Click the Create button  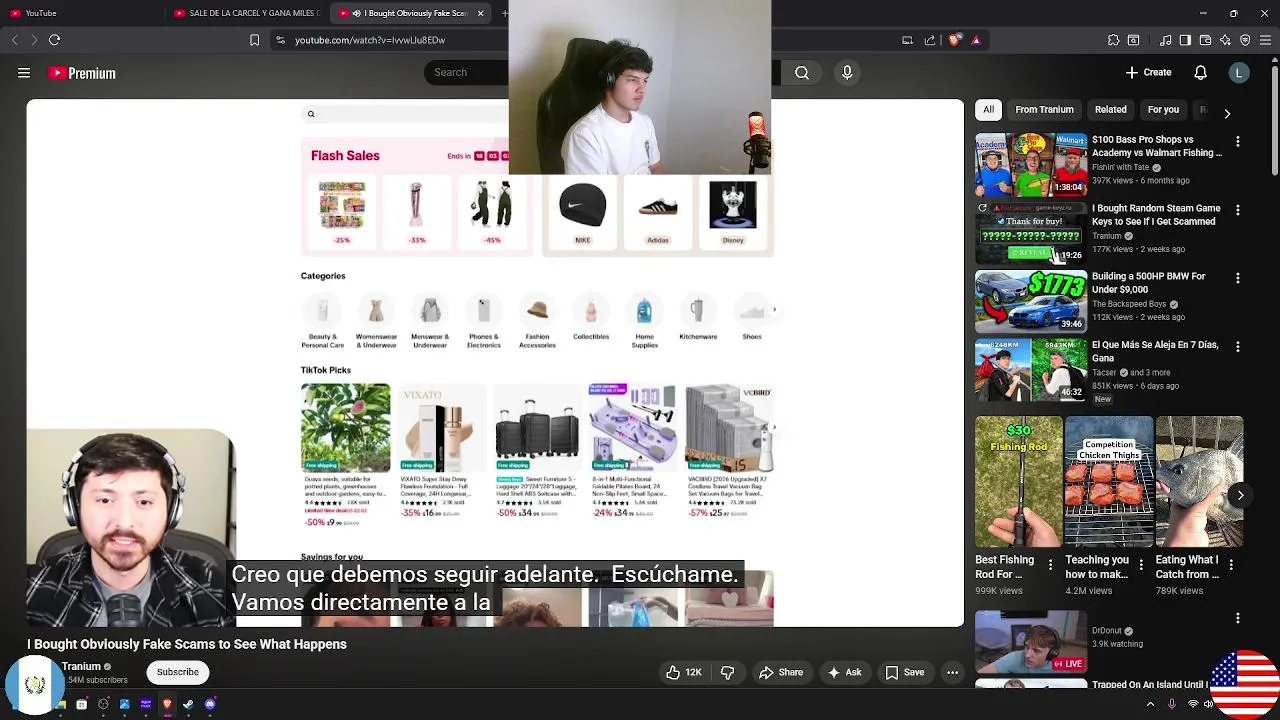pyautogui.click(x=1148, y=72)
